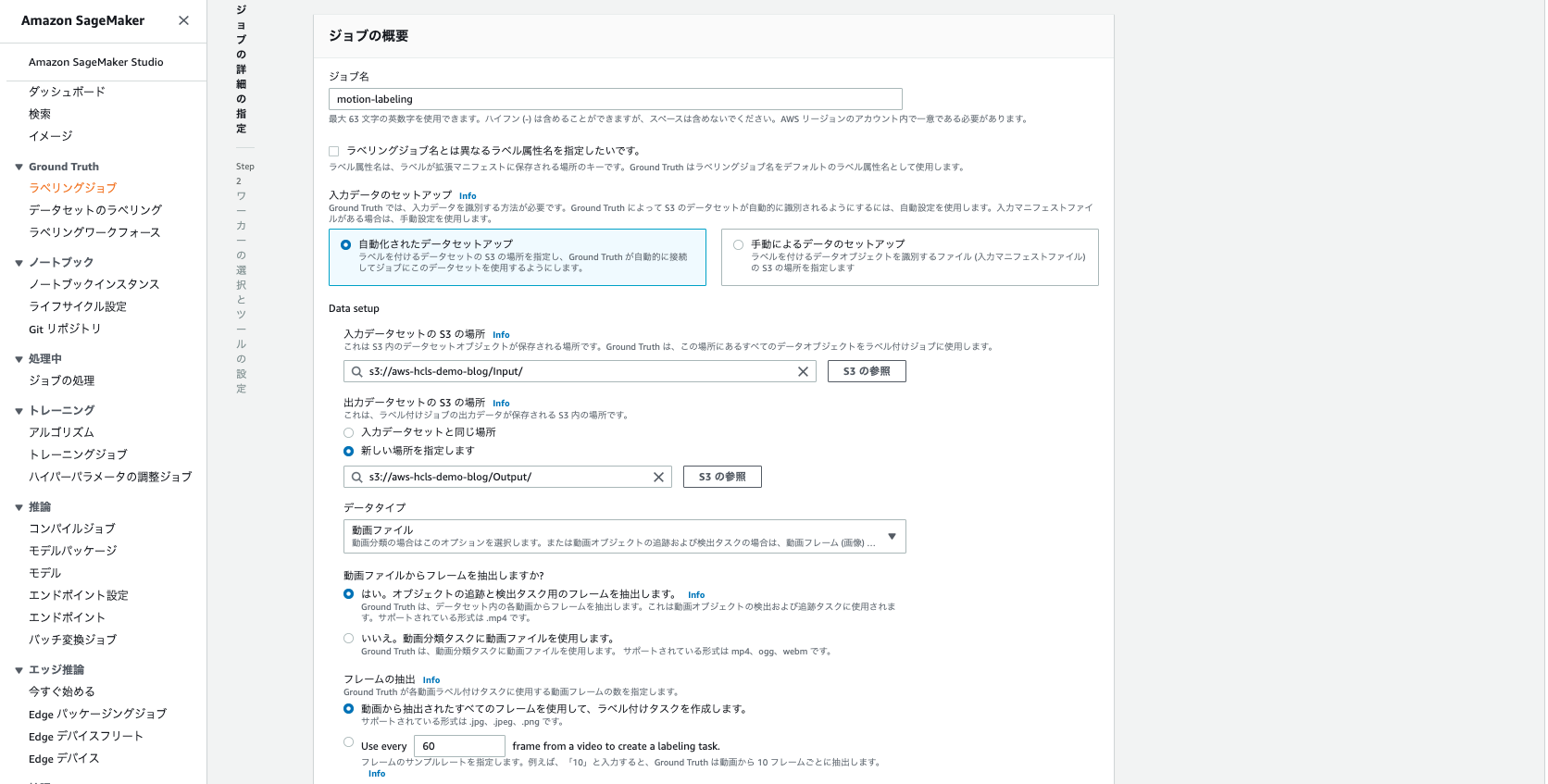Open バッチ変換ジョブ page
This screenshot has width=1548, height=784.
click(x=73, y=640)
